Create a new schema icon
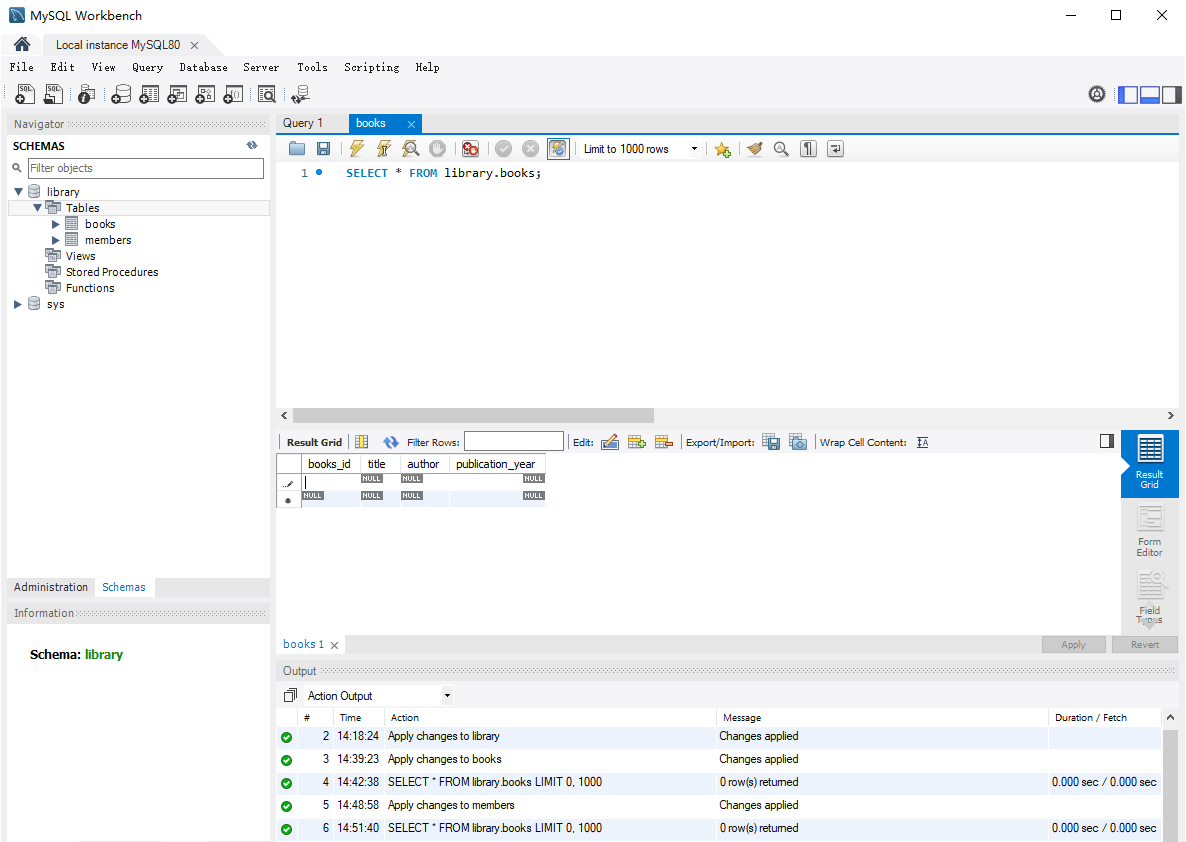 121,95
